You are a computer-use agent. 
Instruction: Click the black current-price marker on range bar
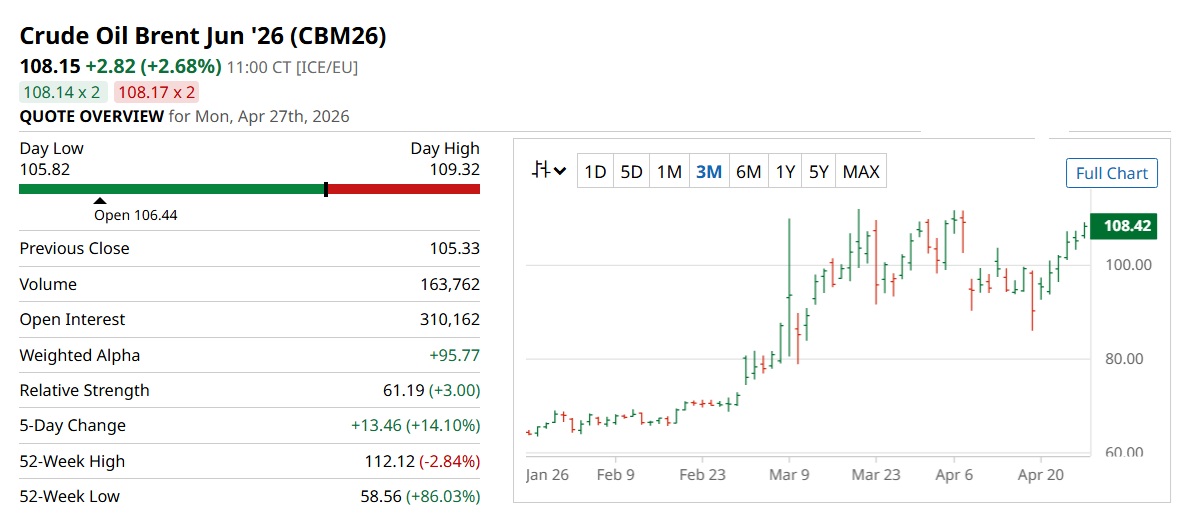click(326, 189)
